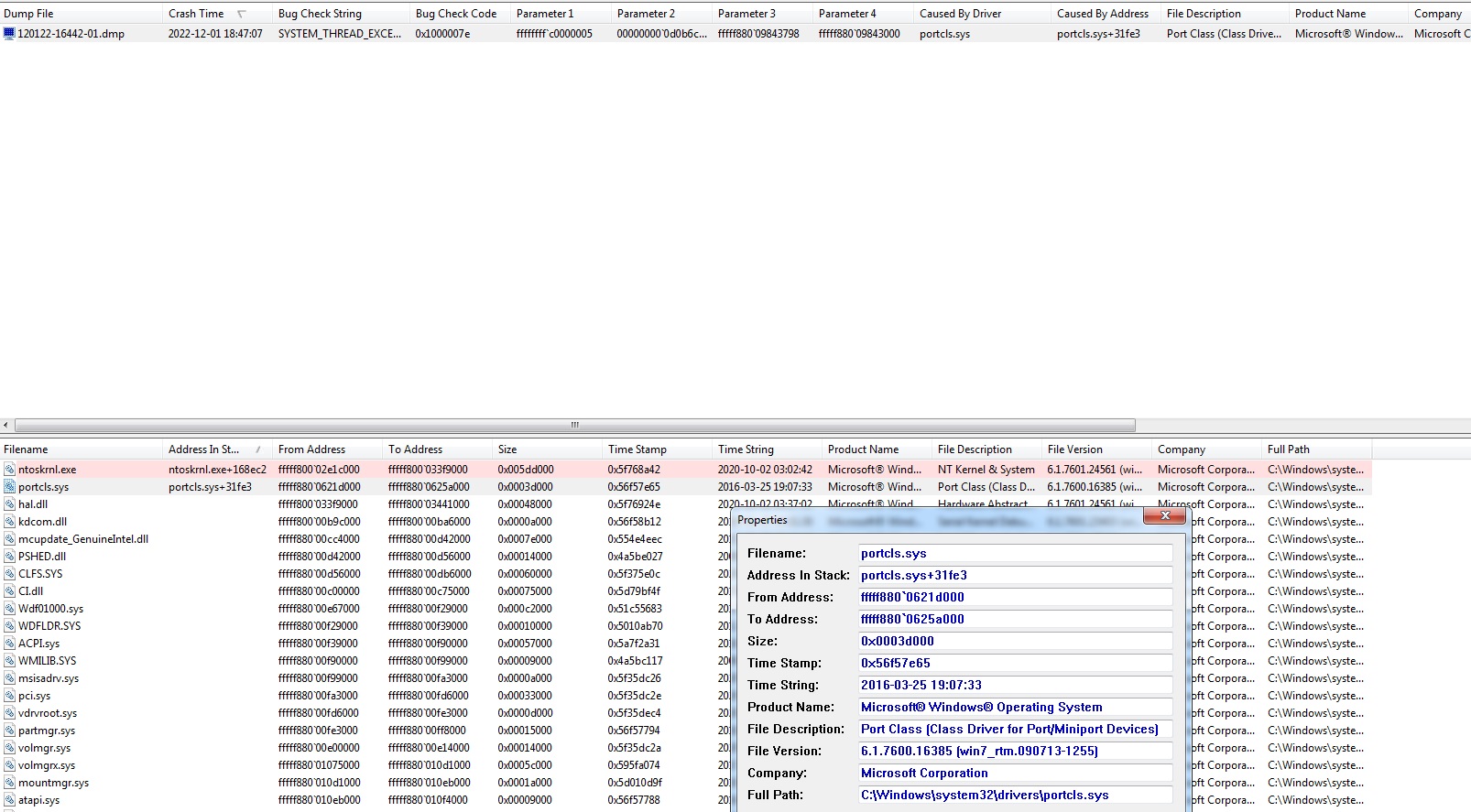Click the pci.sys file icon

click(x=9, y=696)
